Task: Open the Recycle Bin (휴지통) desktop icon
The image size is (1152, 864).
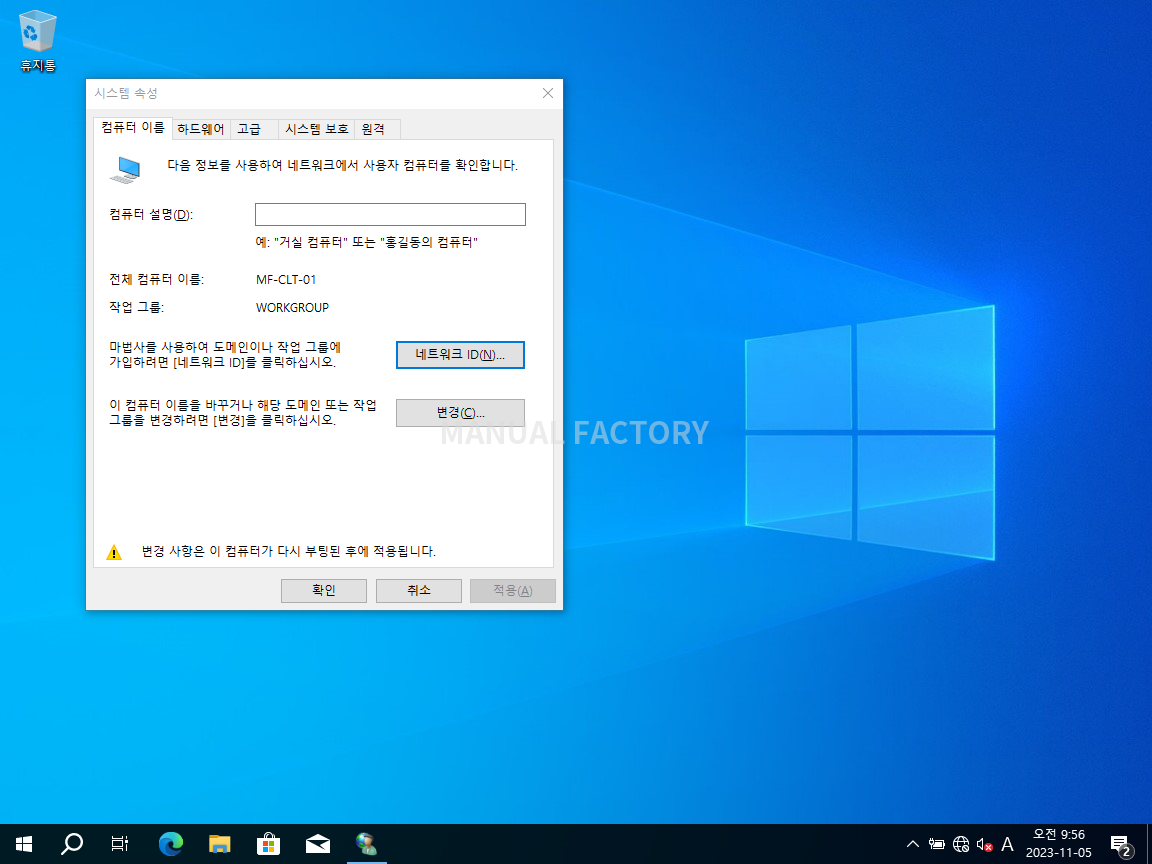Action: tap(37, 41)
